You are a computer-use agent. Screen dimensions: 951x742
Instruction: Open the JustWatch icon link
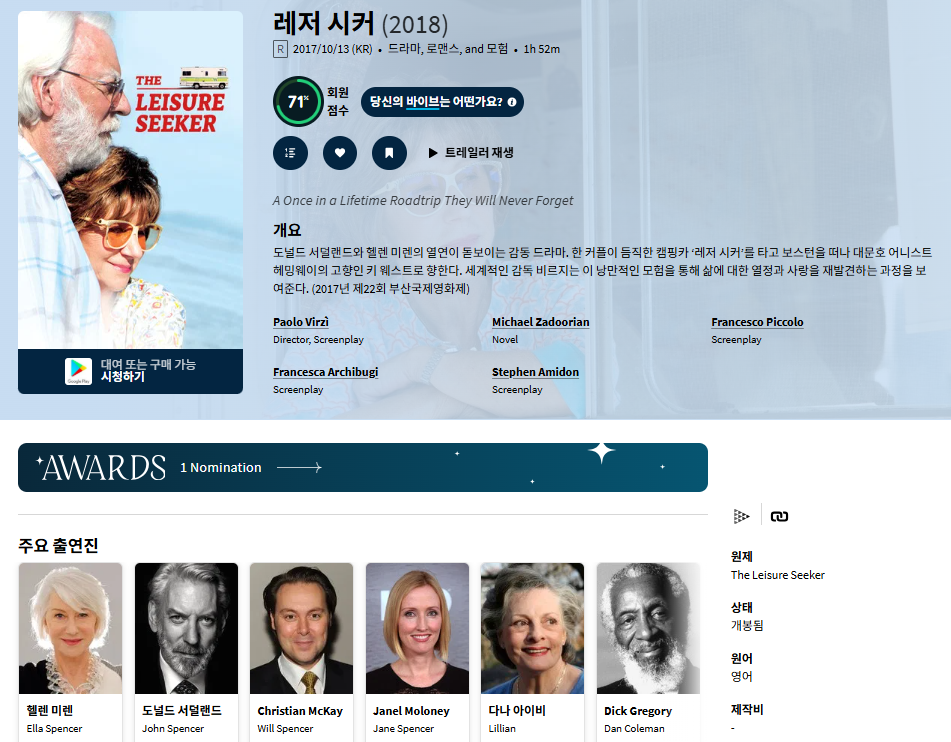[741, 516]
